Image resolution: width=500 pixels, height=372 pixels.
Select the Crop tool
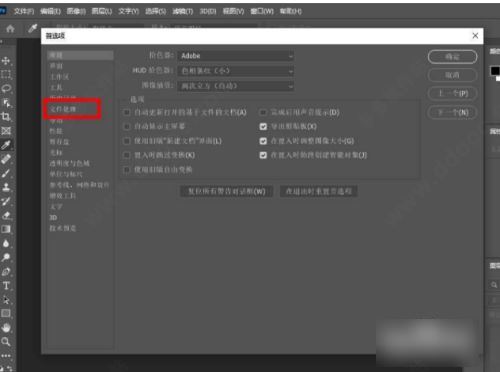(x=6, y=117)
